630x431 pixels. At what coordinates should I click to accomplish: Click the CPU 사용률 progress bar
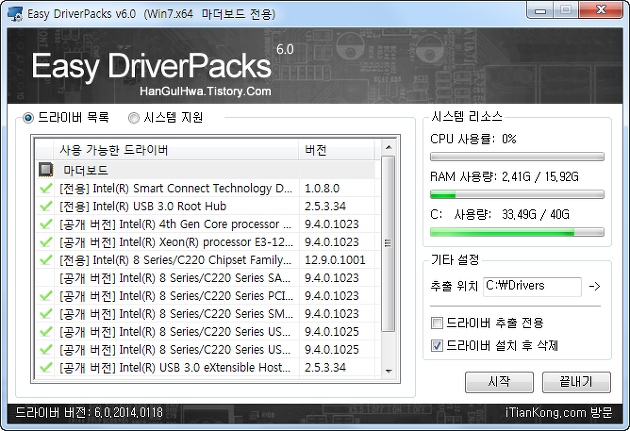coord(517,156)
